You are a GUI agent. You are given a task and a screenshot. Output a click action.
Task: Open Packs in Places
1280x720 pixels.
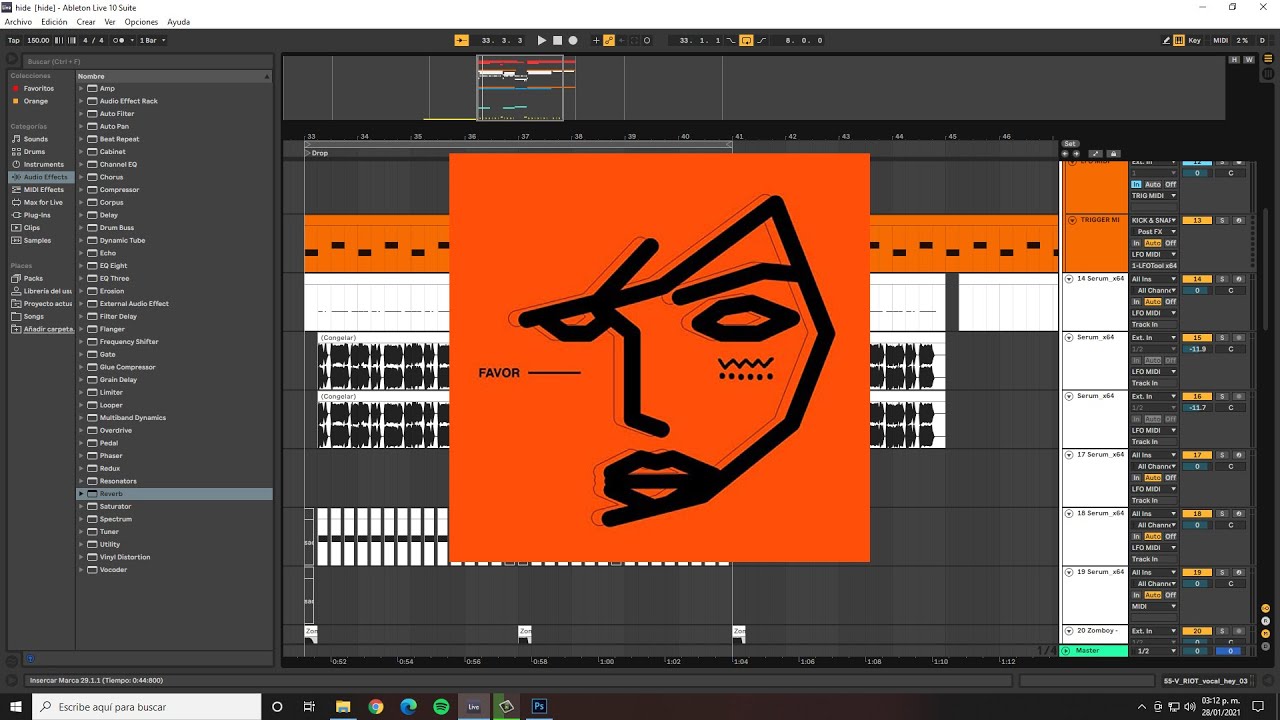pos(33,278)
